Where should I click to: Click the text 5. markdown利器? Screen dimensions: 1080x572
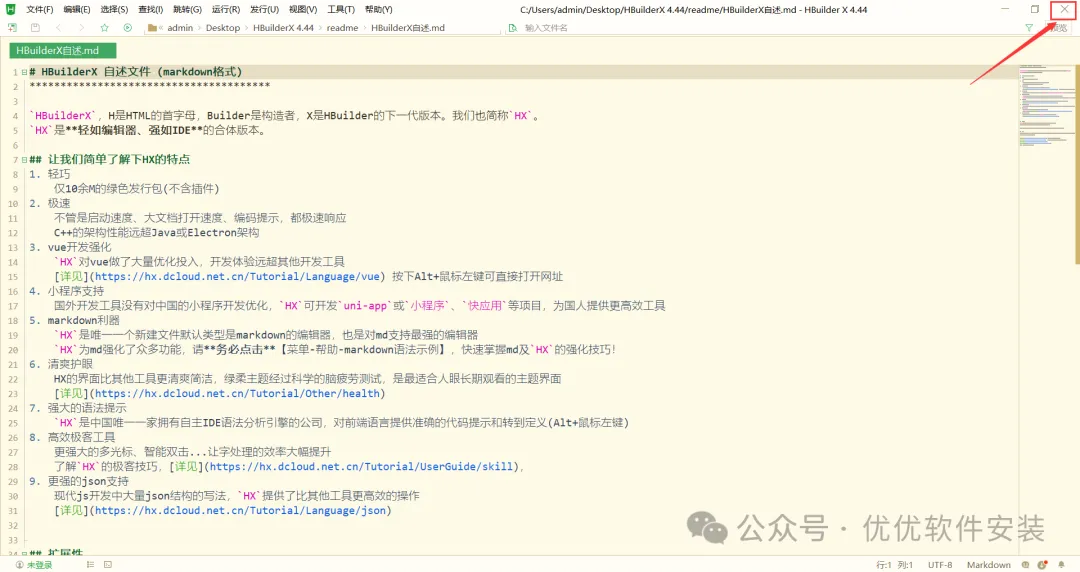(x=74, y=320)
